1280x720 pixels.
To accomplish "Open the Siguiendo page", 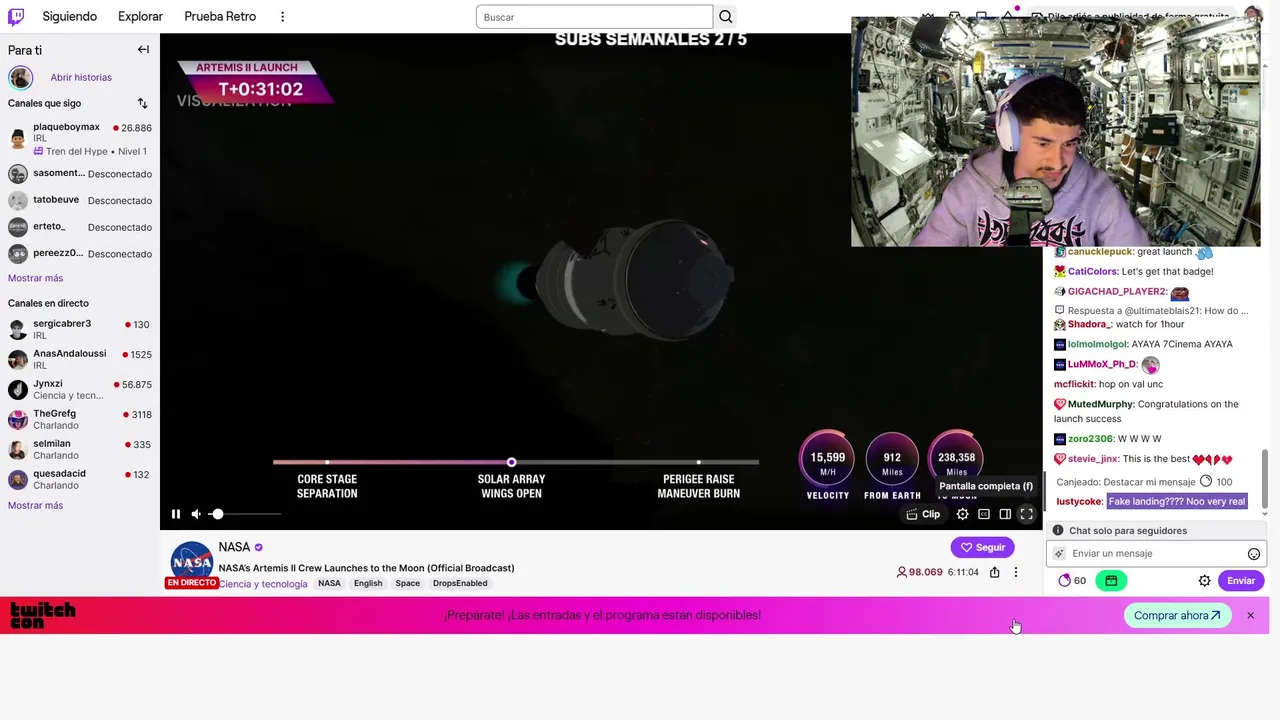I will 70,17.
